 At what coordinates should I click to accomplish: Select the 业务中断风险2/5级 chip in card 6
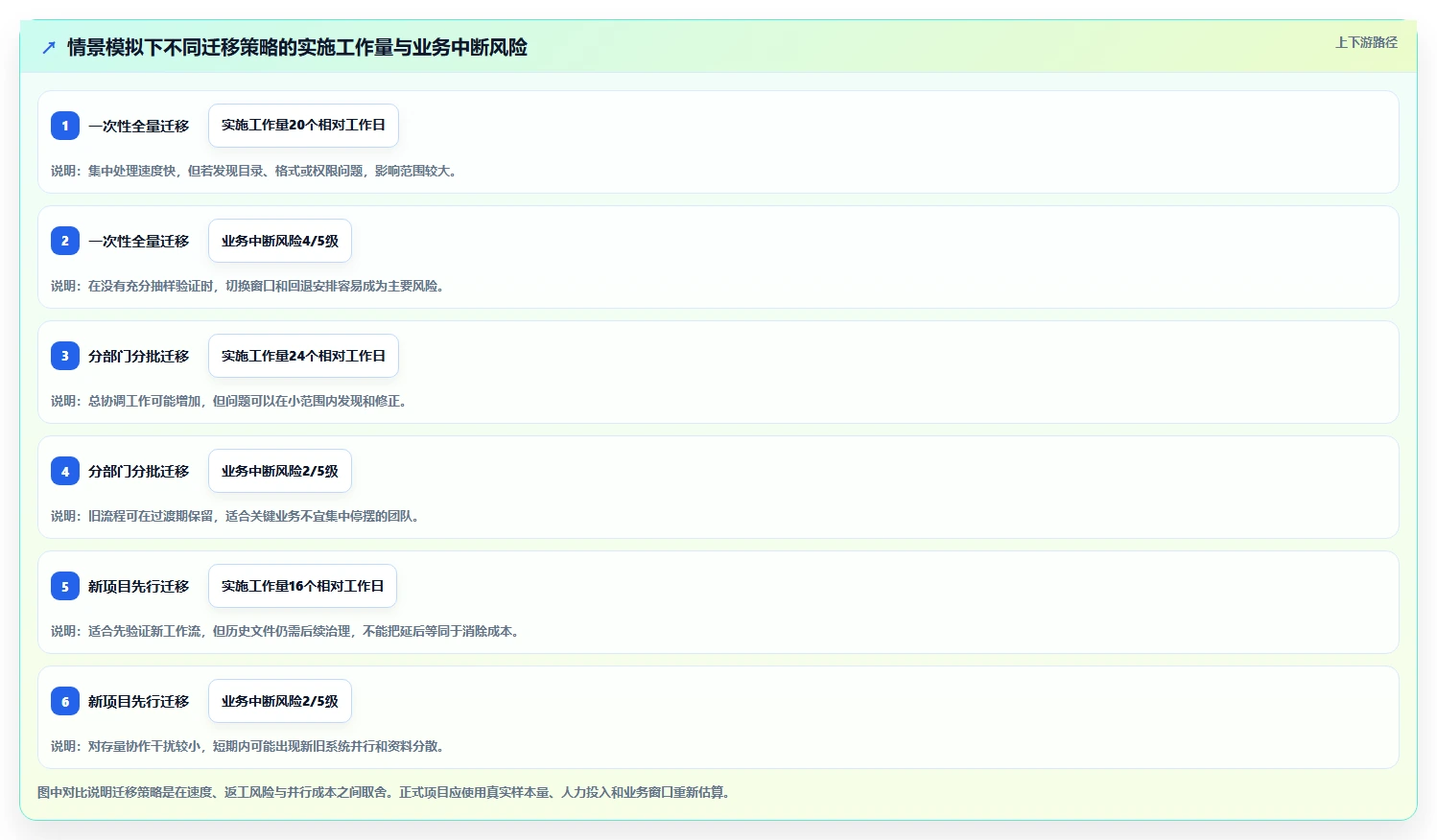[x=280, y=701]
